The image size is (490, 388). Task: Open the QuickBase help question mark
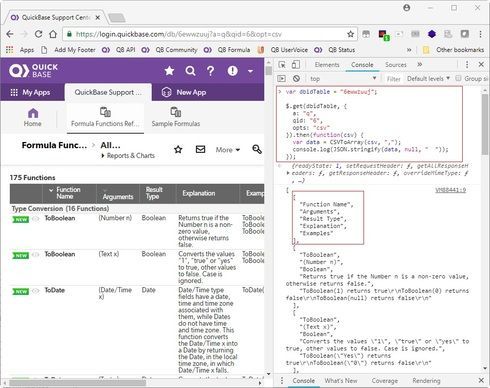(x=211, y=71)
